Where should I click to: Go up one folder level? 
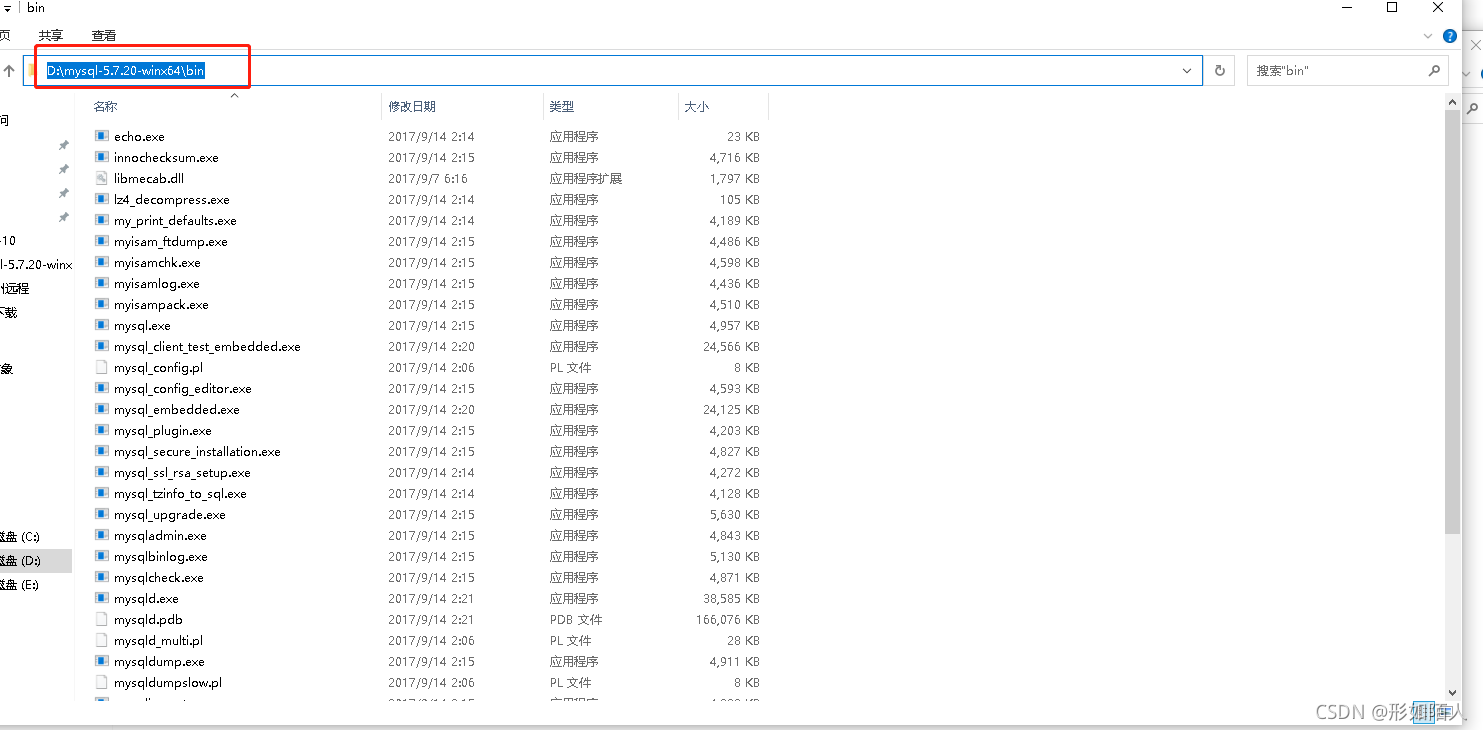[x=9, y=71]
